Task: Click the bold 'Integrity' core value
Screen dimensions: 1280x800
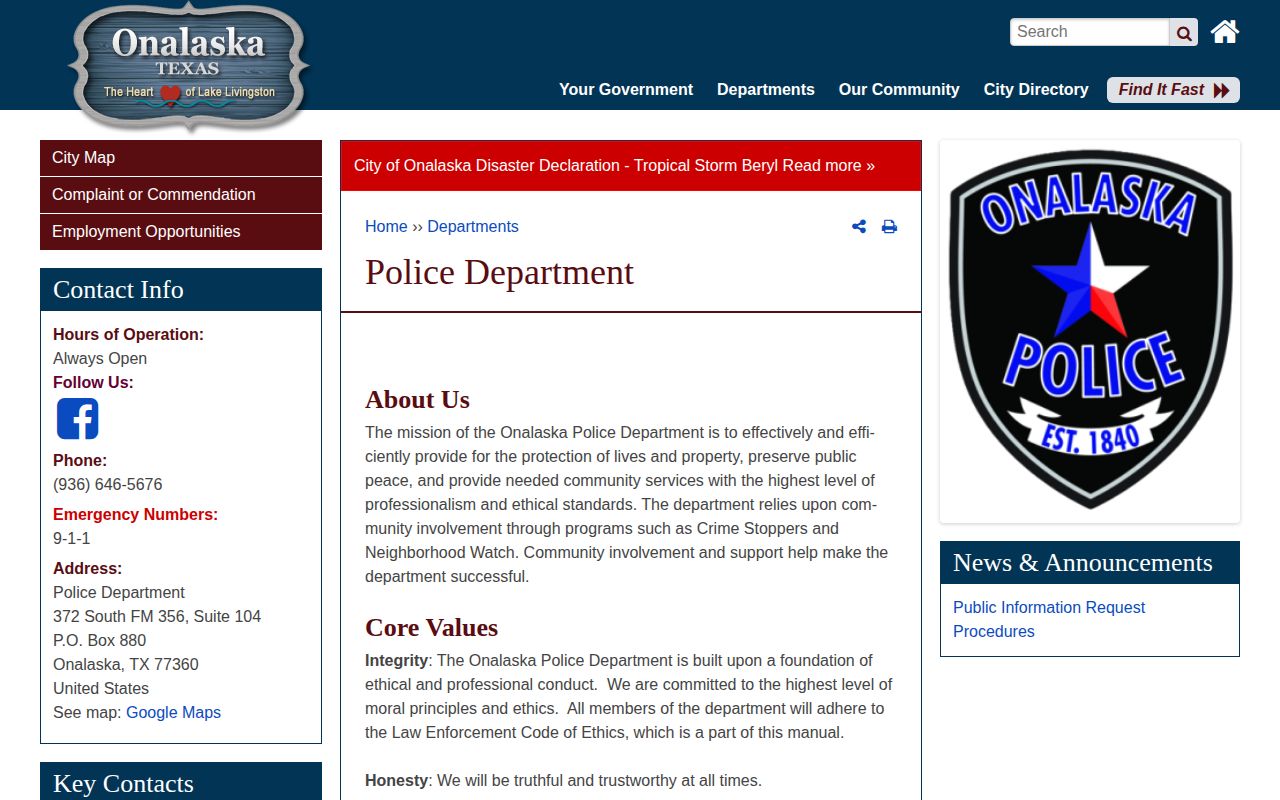Action: 396,661
